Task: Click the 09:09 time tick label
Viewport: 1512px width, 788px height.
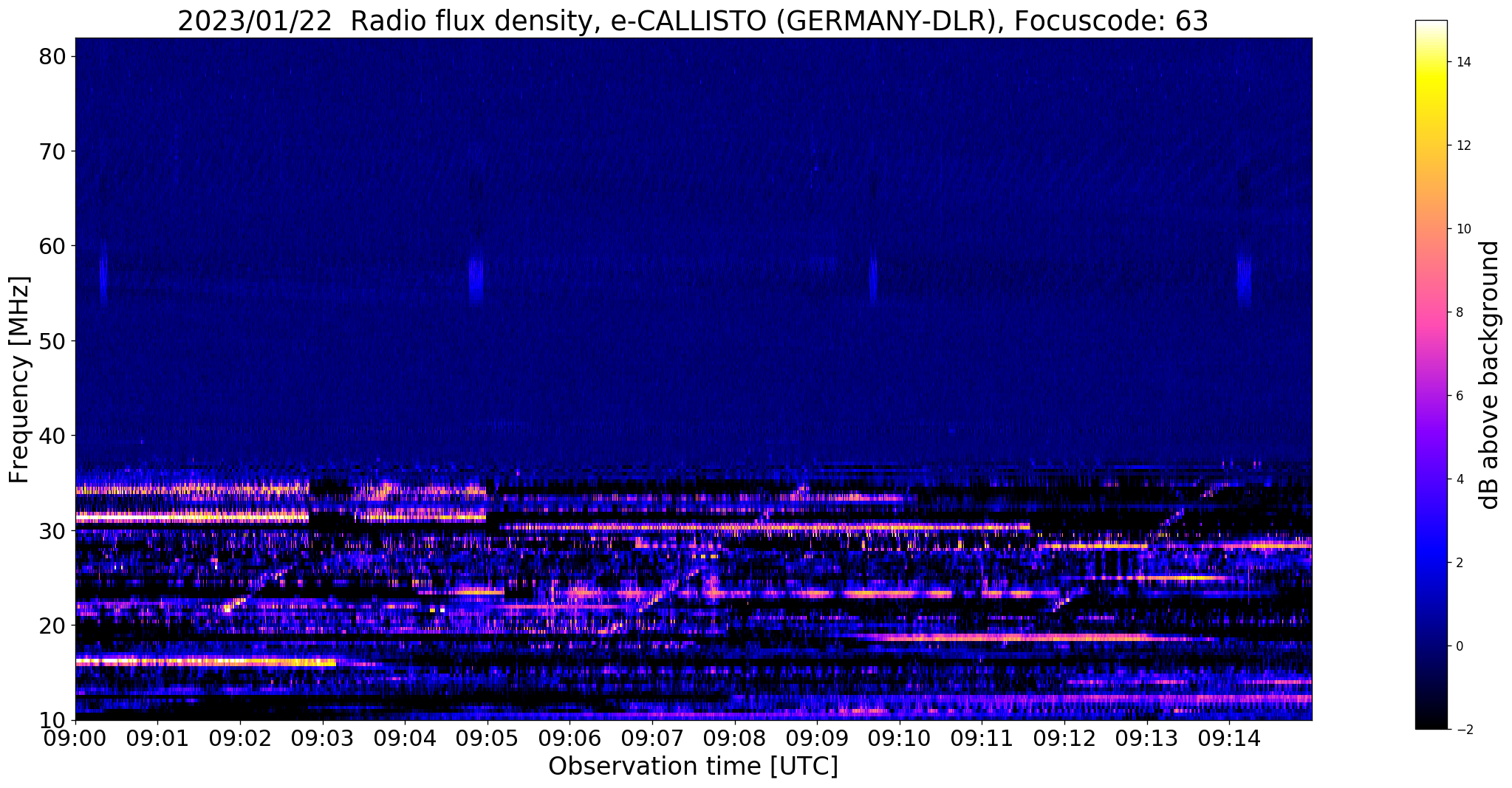Action: tap(817, 738)
